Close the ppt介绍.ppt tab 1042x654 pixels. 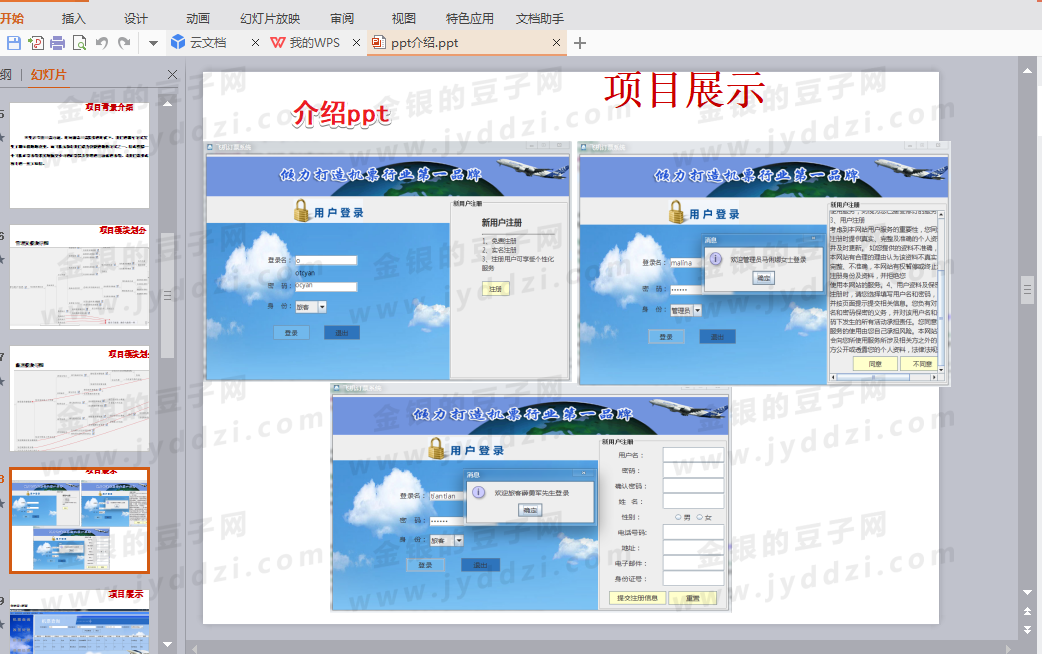coord(556,43)
